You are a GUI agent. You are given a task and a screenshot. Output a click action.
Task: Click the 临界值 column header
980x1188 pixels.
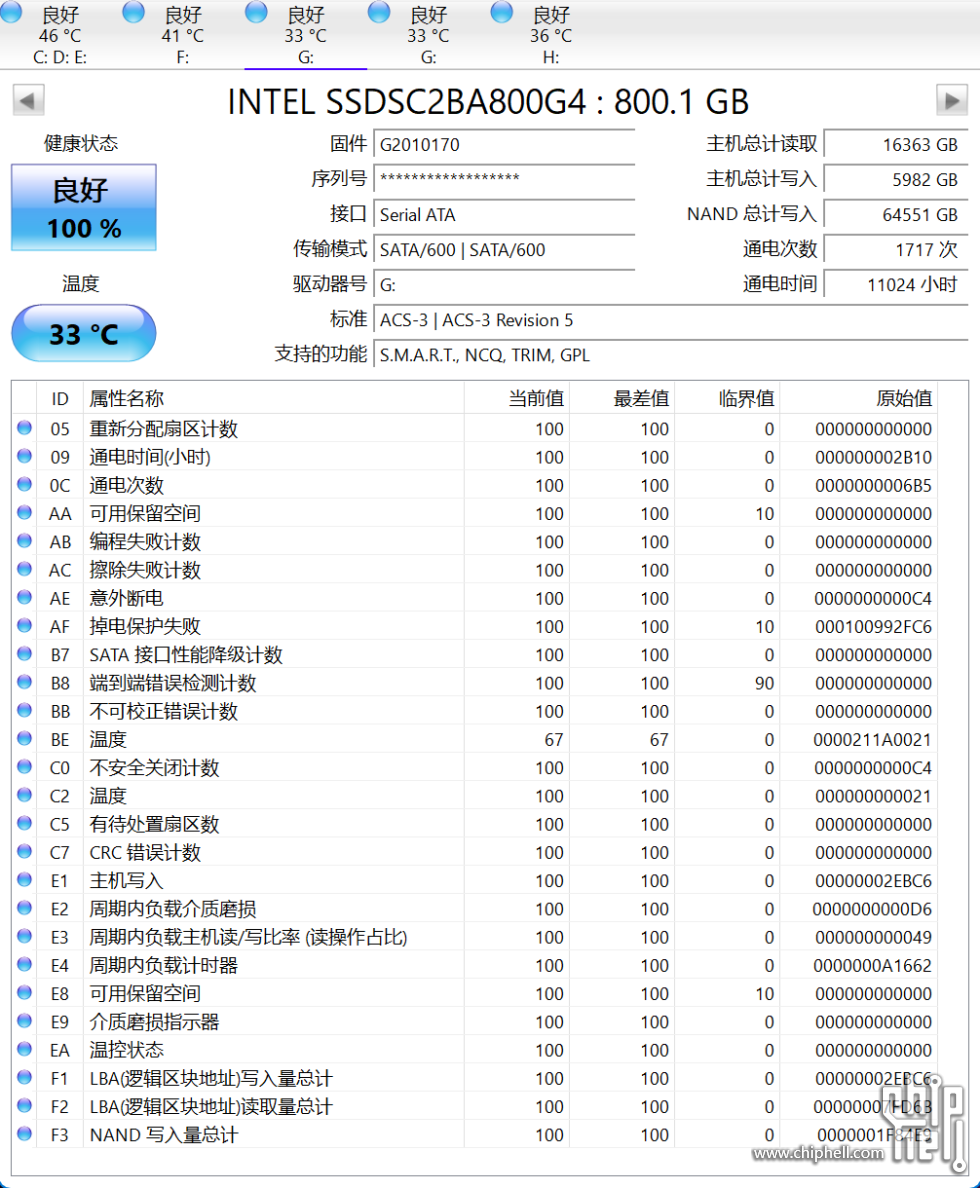point(746,399)
